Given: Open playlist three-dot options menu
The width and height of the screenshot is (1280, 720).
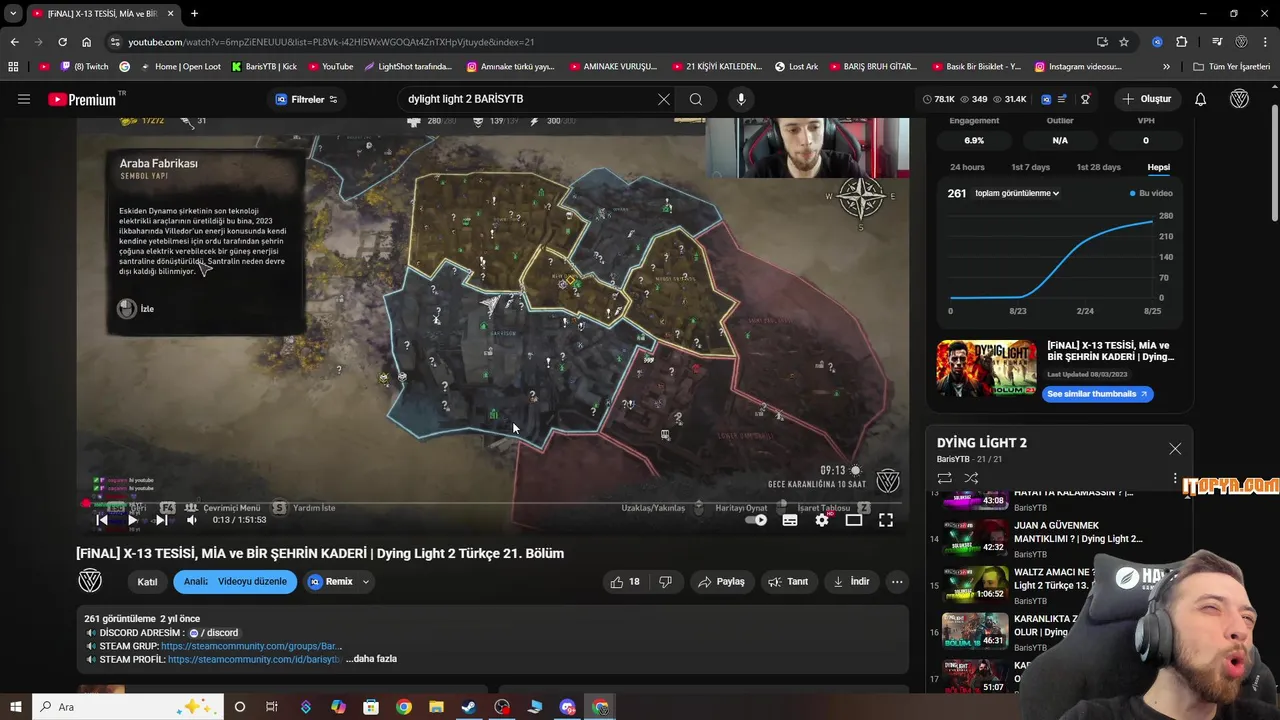Looking at the screenshot, I should coord(1175,478).
